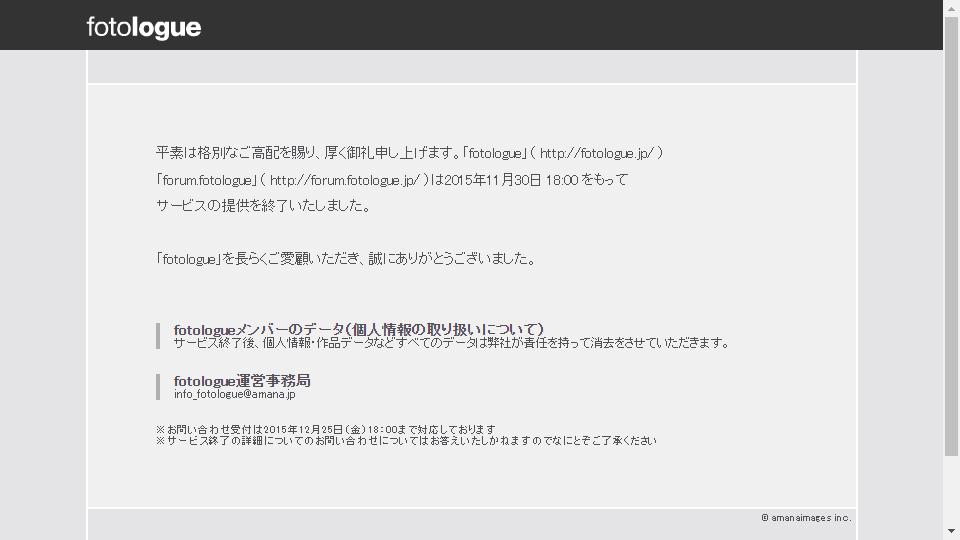The image size is (960, 540).
Task: Click the fotologueメンバーのデータ heading
Action: pos(359,329)
